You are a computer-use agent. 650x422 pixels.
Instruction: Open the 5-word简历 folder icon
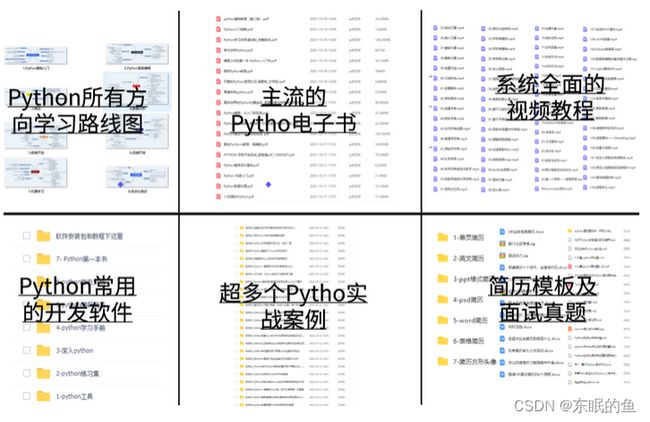(x=443, y=320)
